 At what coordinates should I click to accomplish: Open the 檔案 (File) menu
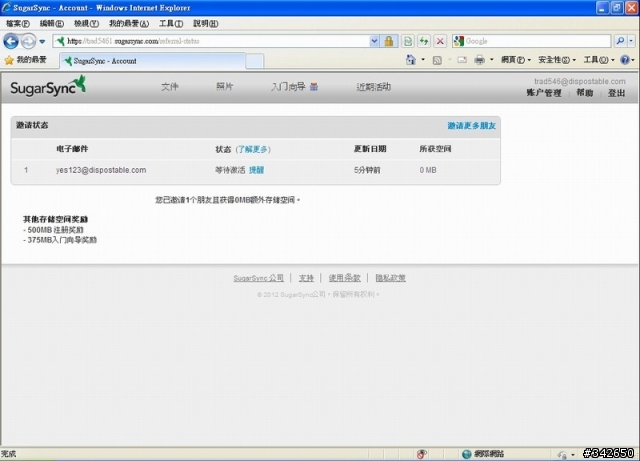18,24
